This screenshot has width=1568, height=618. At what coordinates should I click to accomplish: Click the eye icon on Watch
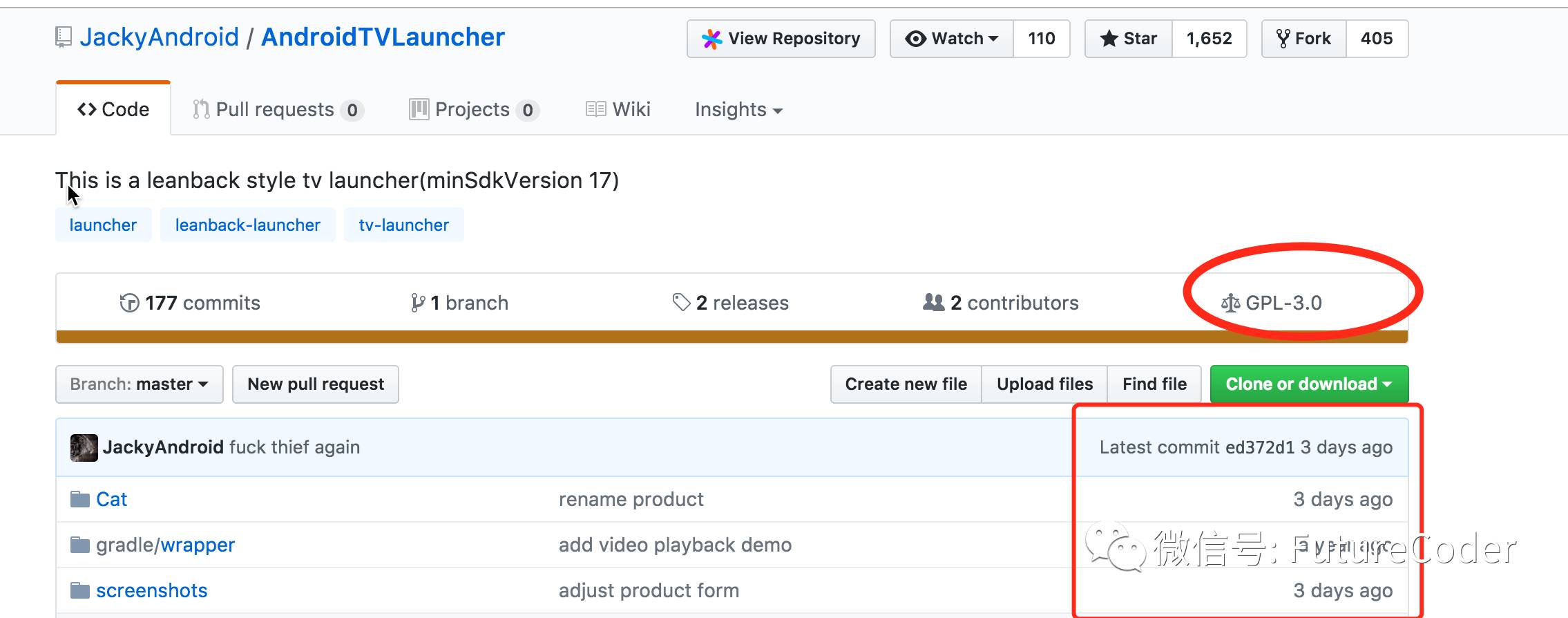pos(916,39)
